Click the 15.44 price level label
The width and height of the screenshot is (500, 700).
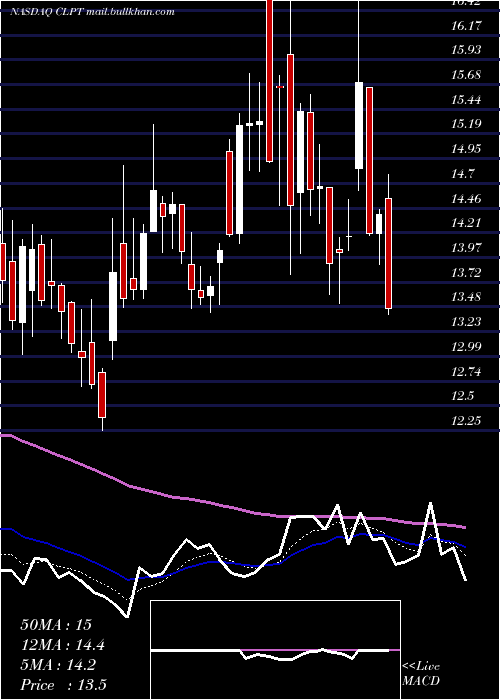[467, 99]
